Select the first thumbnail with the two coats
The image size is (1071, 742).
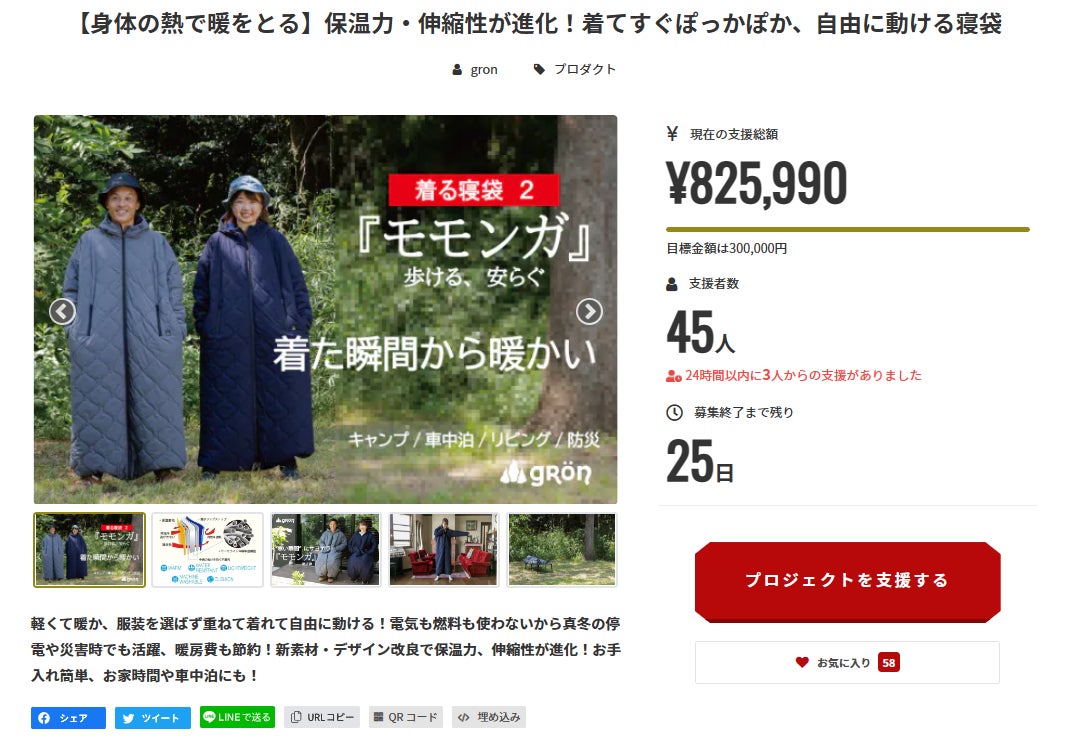coord(89,550)
